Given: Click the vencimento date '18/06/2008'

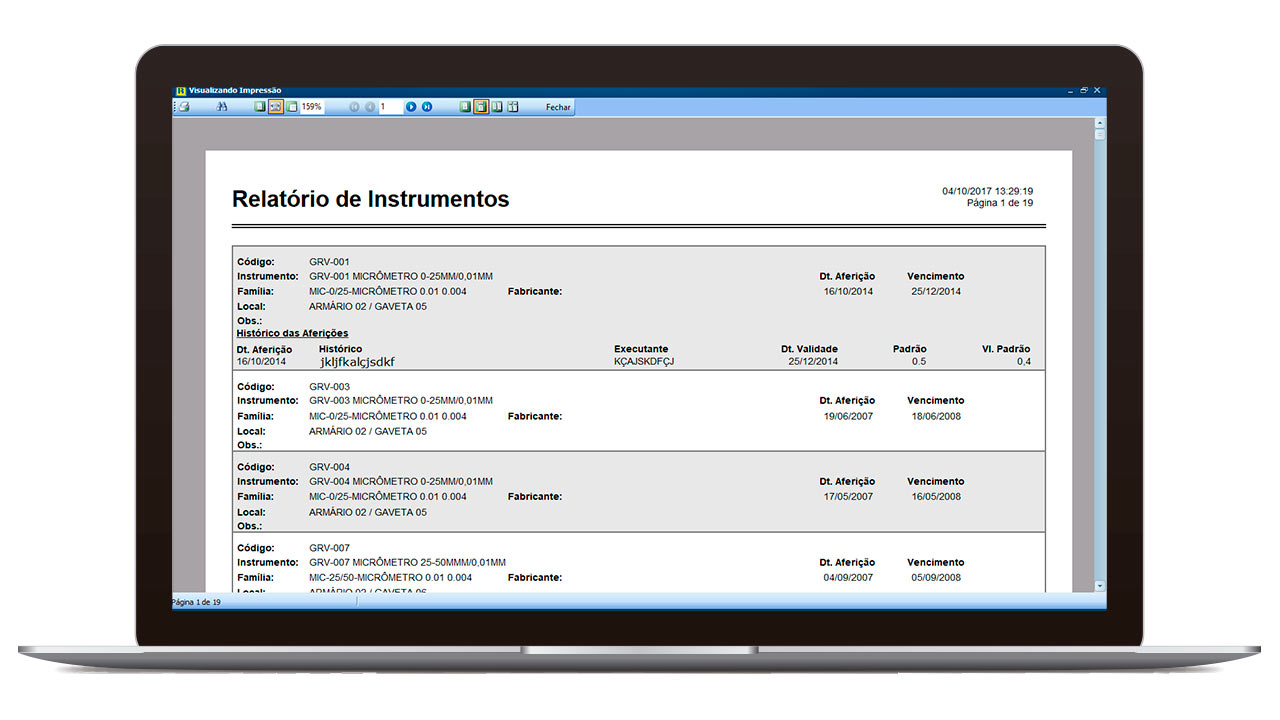Looking at the screenshot, I should [x=936, y=416].
